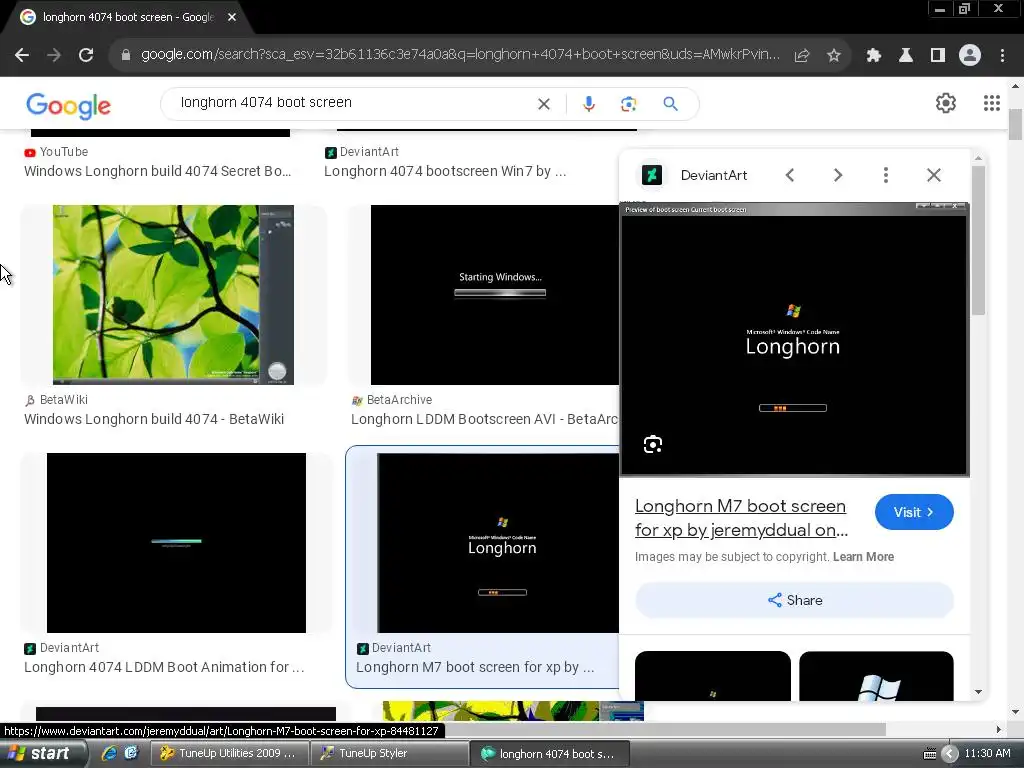
Task: Click into the Google search box
Action: pyautogui.click(x=353, y=103)
